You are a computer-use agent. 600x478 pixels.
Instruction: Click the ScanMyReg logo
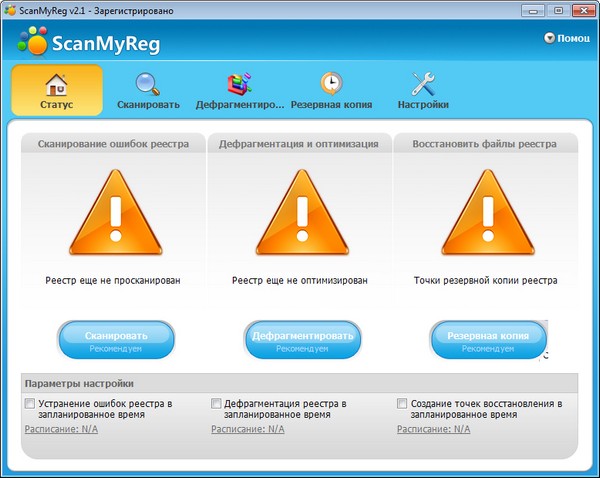[x=89, y=41]
